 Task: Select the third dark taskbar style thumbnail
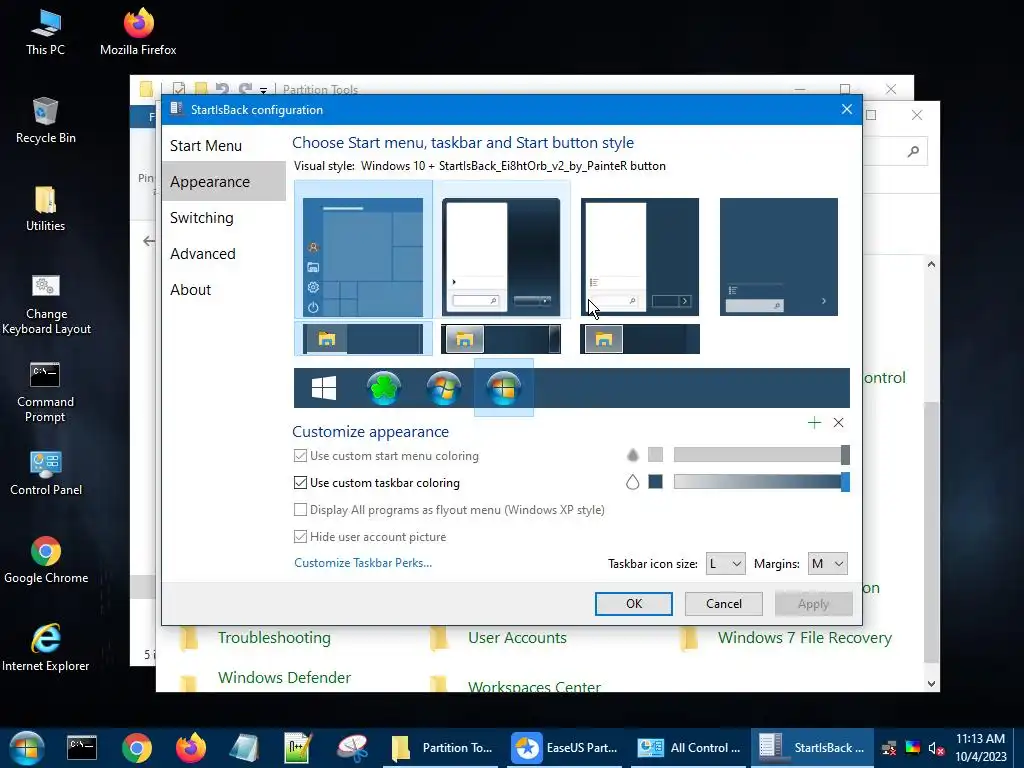[640, 339]
